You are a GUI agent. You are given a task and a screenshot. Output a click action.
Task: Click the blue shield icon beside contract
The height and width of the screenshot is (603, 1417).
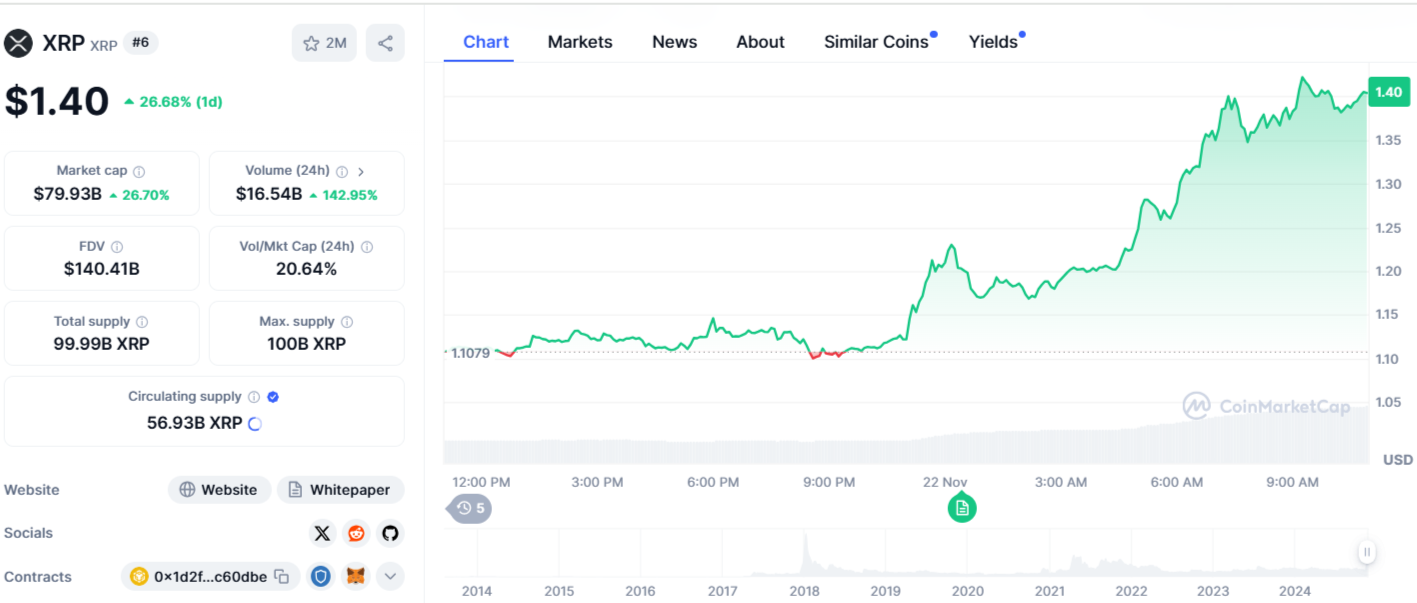coord(321,577)
